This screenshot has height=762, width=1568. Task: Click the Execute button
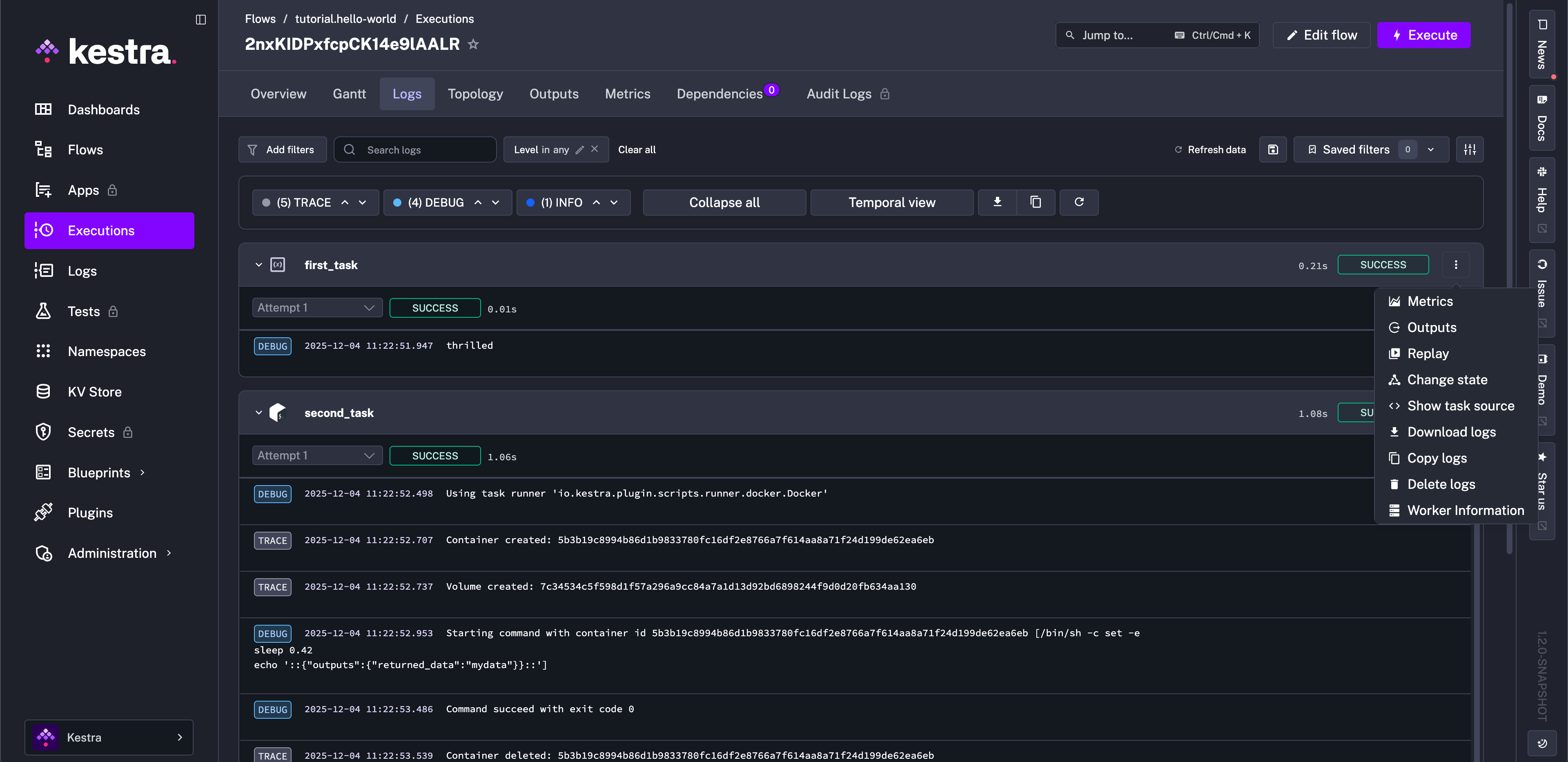coord(1424,35)
